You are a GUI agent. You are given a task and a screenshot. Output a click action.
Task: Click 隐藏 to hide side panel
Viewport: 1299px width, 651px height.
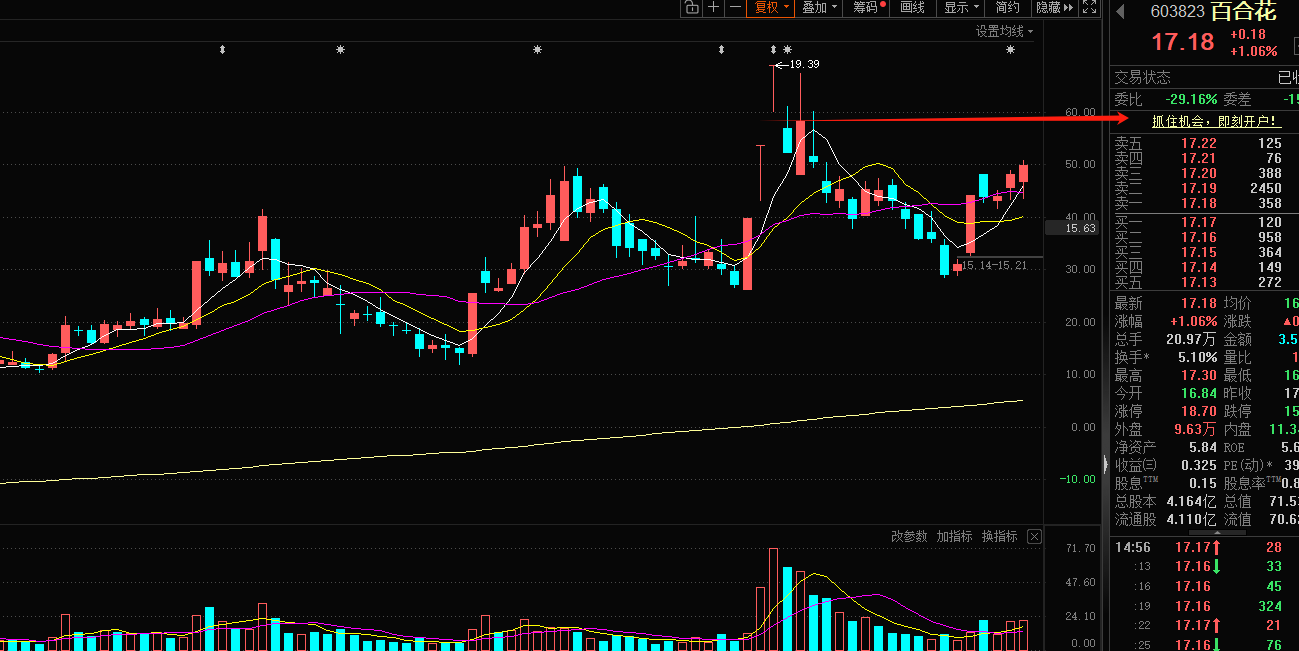pos(1054,8)
